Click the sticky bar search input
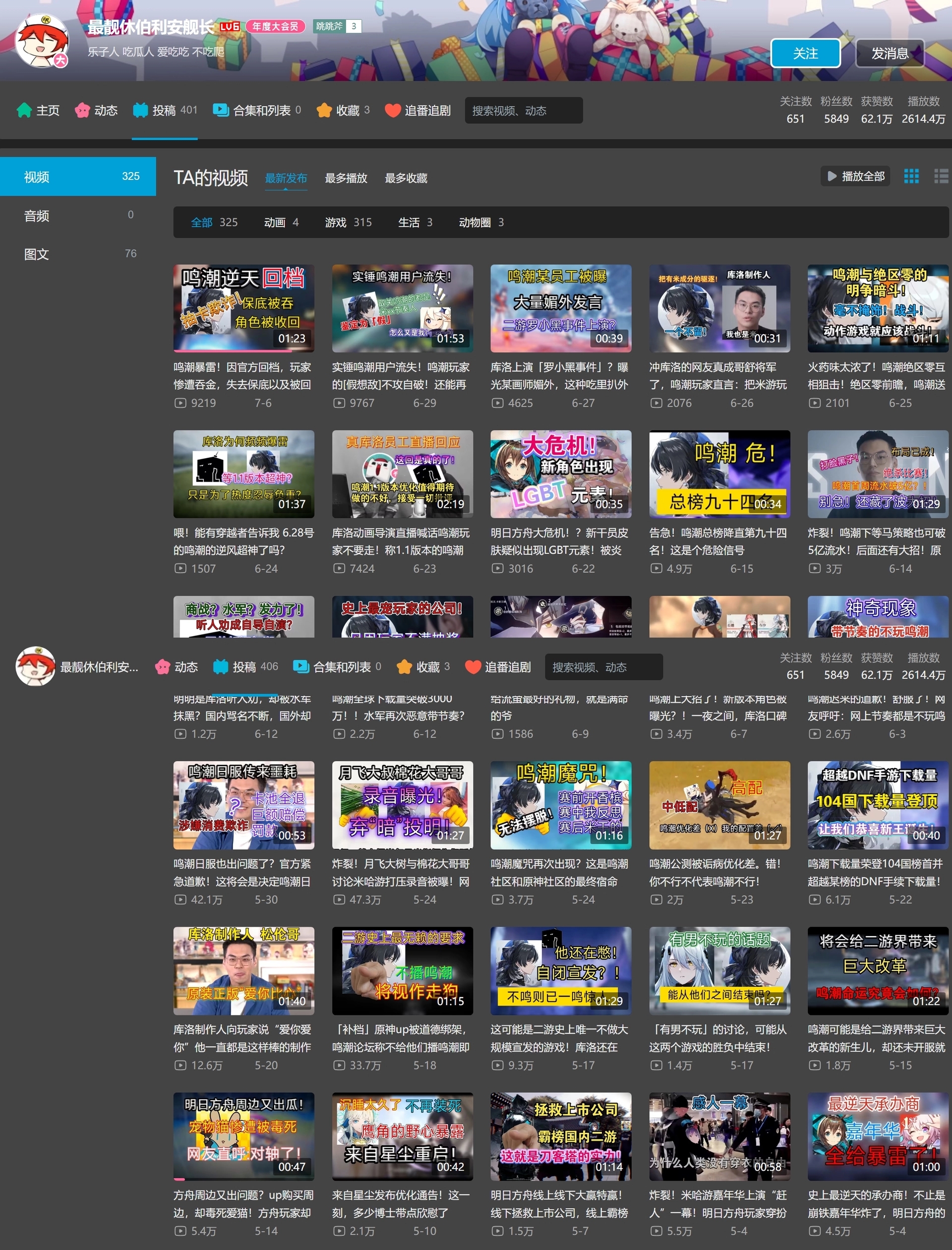This screenshot has height=1250, width=952. point(604,667)
